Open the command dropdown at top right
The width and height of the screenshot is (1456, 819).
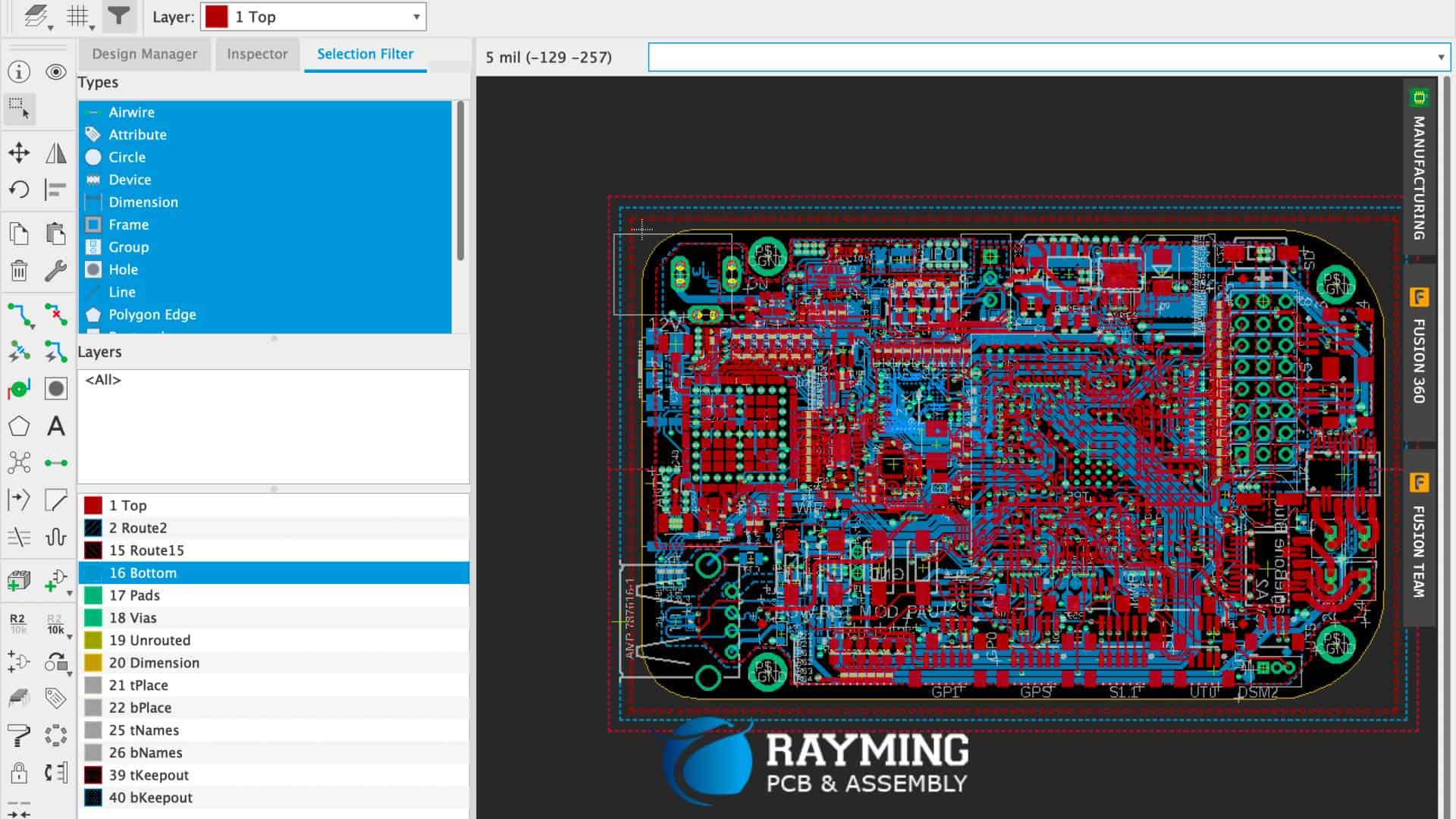tap(1440, 57)
